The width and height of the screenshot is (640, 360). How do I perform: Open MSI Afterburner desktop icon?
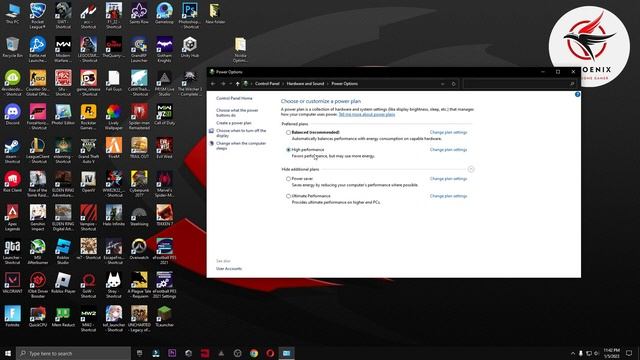point(38,252)
